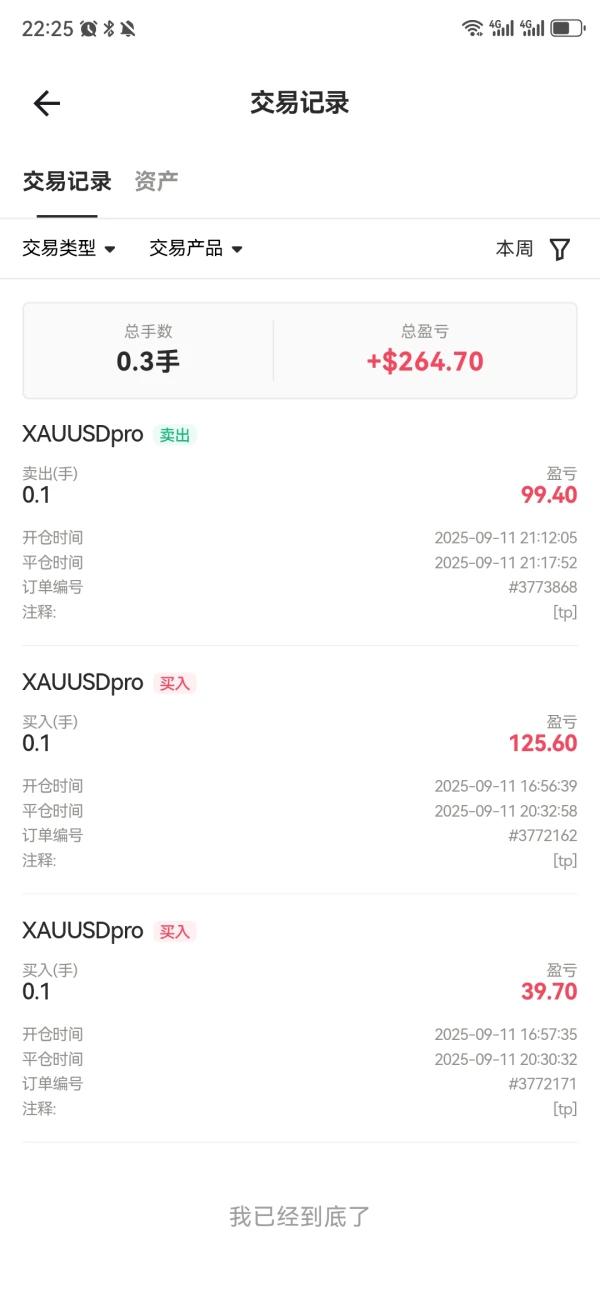Expand the 交易产品 dropdown
The height and width of the screenshot is (1300, 600).
pos(196,249)
